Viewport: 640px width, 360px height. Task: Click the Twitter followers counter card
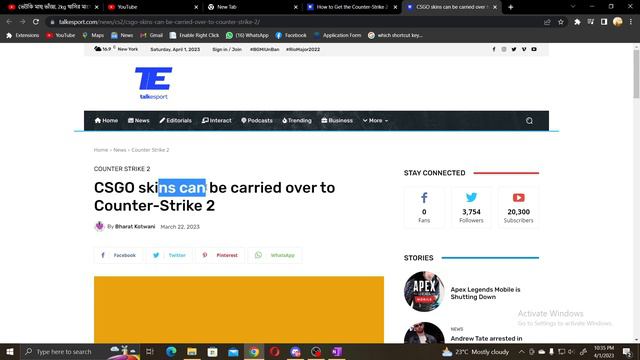471,207
